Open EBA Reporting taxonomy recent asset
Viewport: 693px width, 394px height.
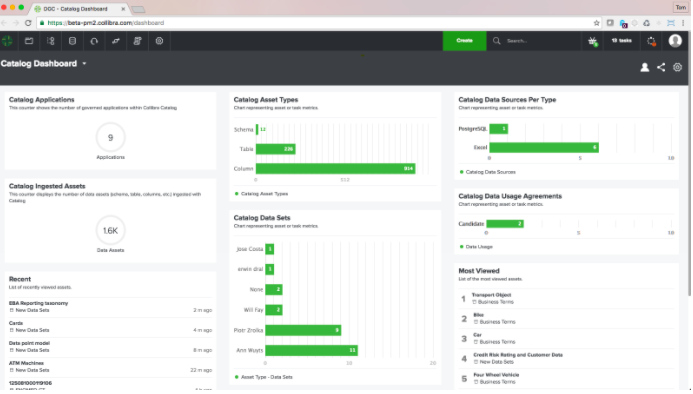tap(38, 303)
